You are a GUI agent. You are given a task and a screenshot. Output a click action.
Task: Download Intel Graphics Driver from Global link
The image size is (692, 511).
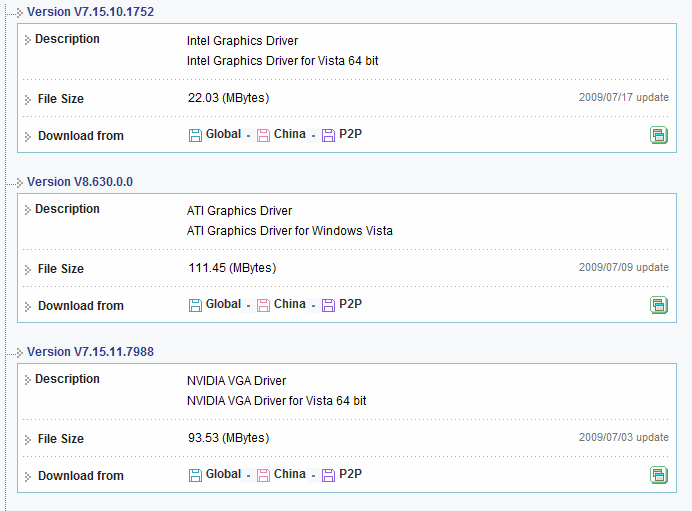click(x=223, y=134)
